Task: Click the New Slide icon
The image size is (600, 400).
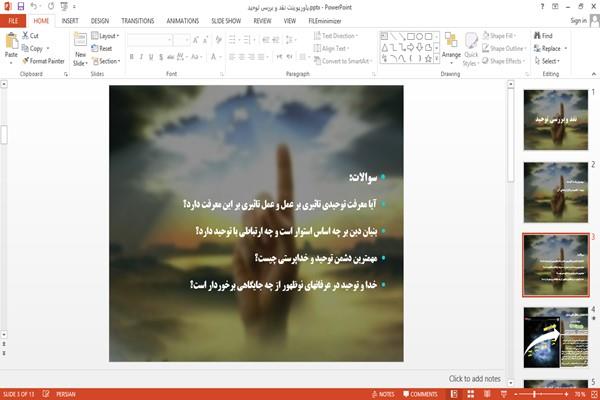Action: (80, 40)
